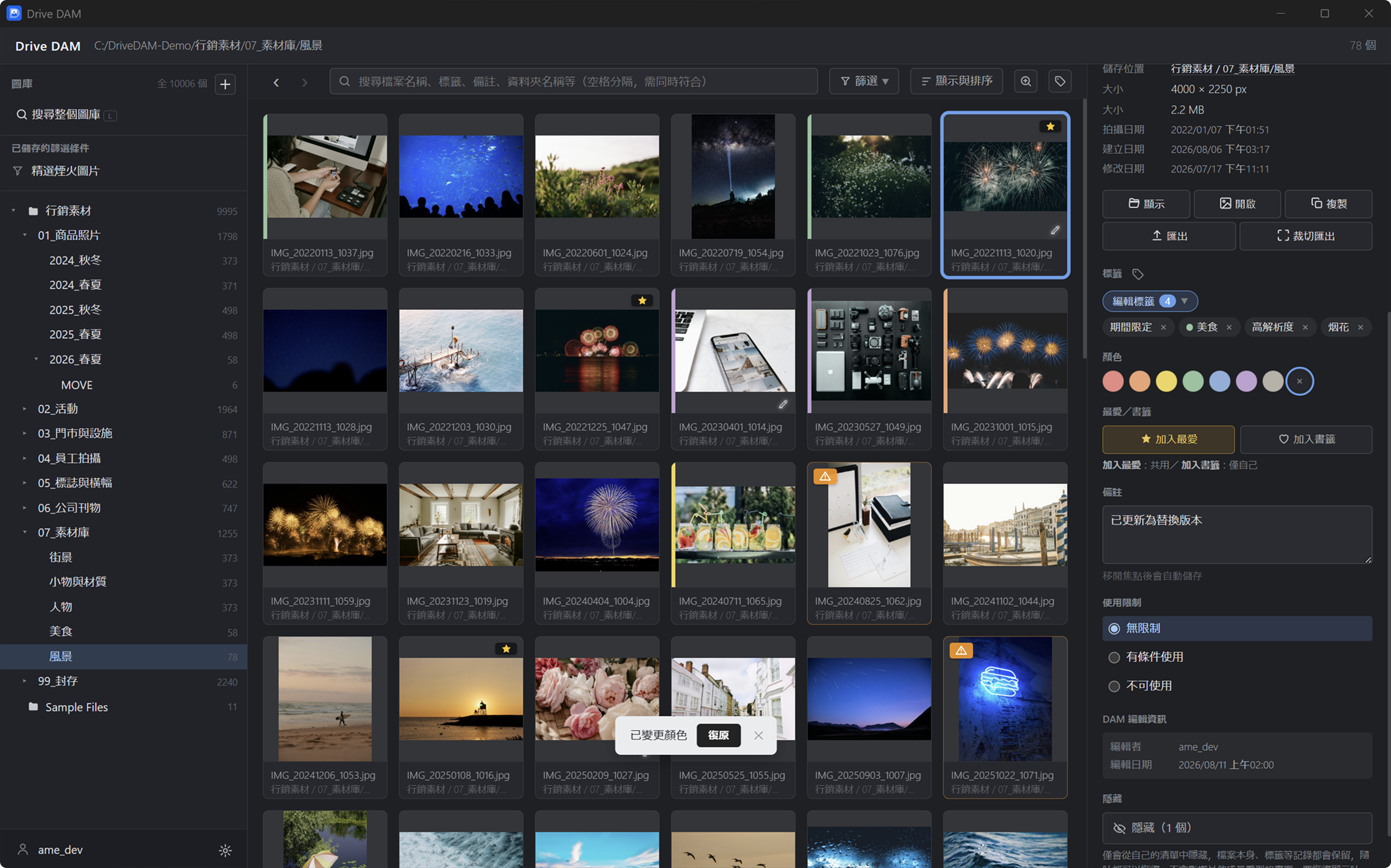Click the 複製 button

click(1328, 204)
